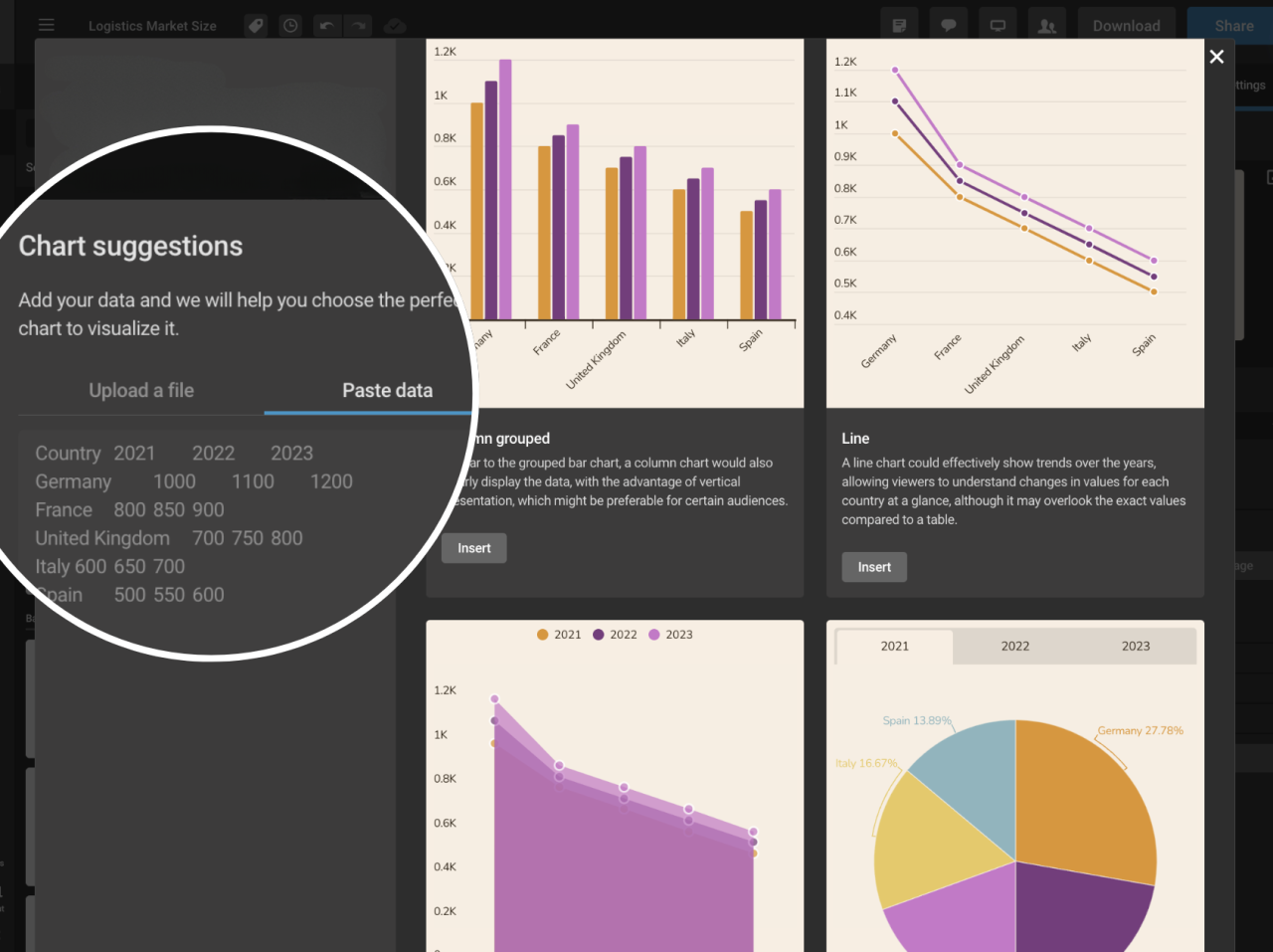Insert the Line chart suggestion

click(873, 567)
